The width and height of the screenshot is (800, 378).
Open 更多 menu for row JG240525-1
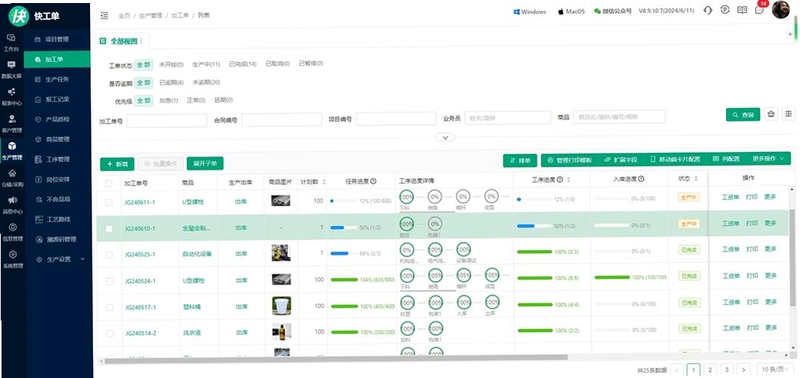[770, 249]
